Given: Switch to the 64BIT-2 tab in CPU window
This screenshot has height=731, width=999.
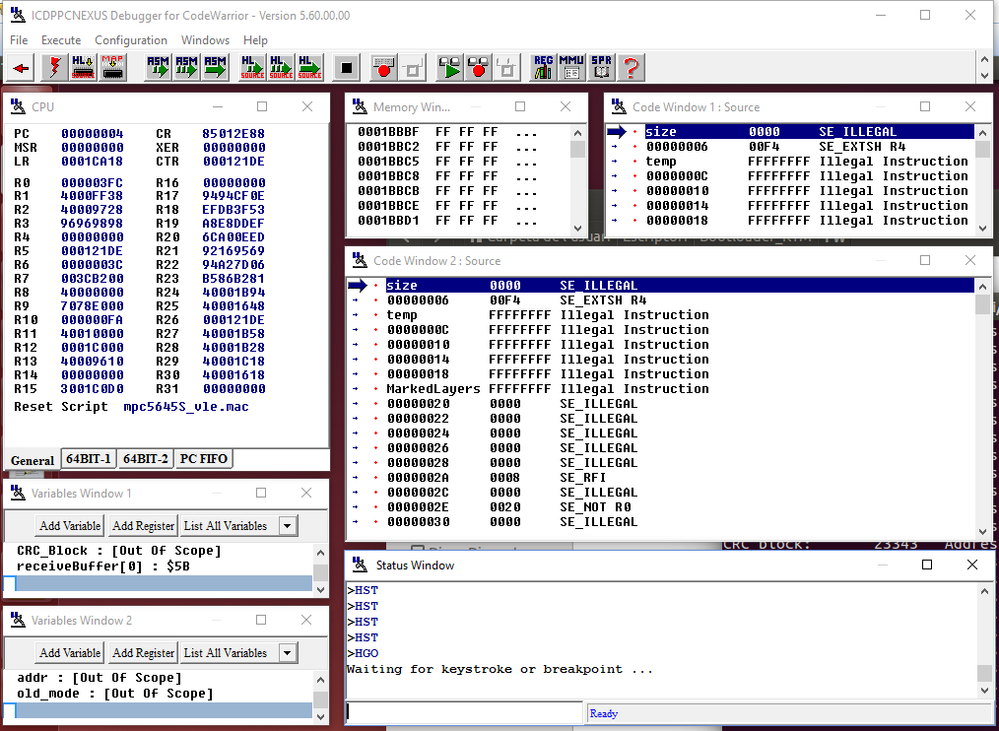Looking at the screenshot, I should (x=145, y=459).
